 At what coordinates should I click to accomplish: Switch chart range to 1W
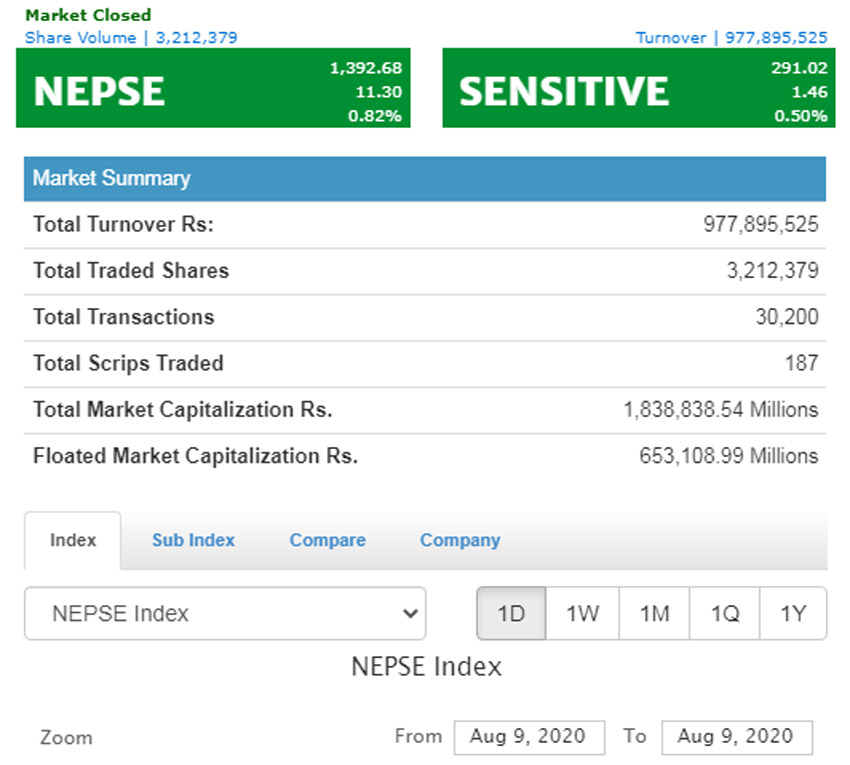[582, 613]
